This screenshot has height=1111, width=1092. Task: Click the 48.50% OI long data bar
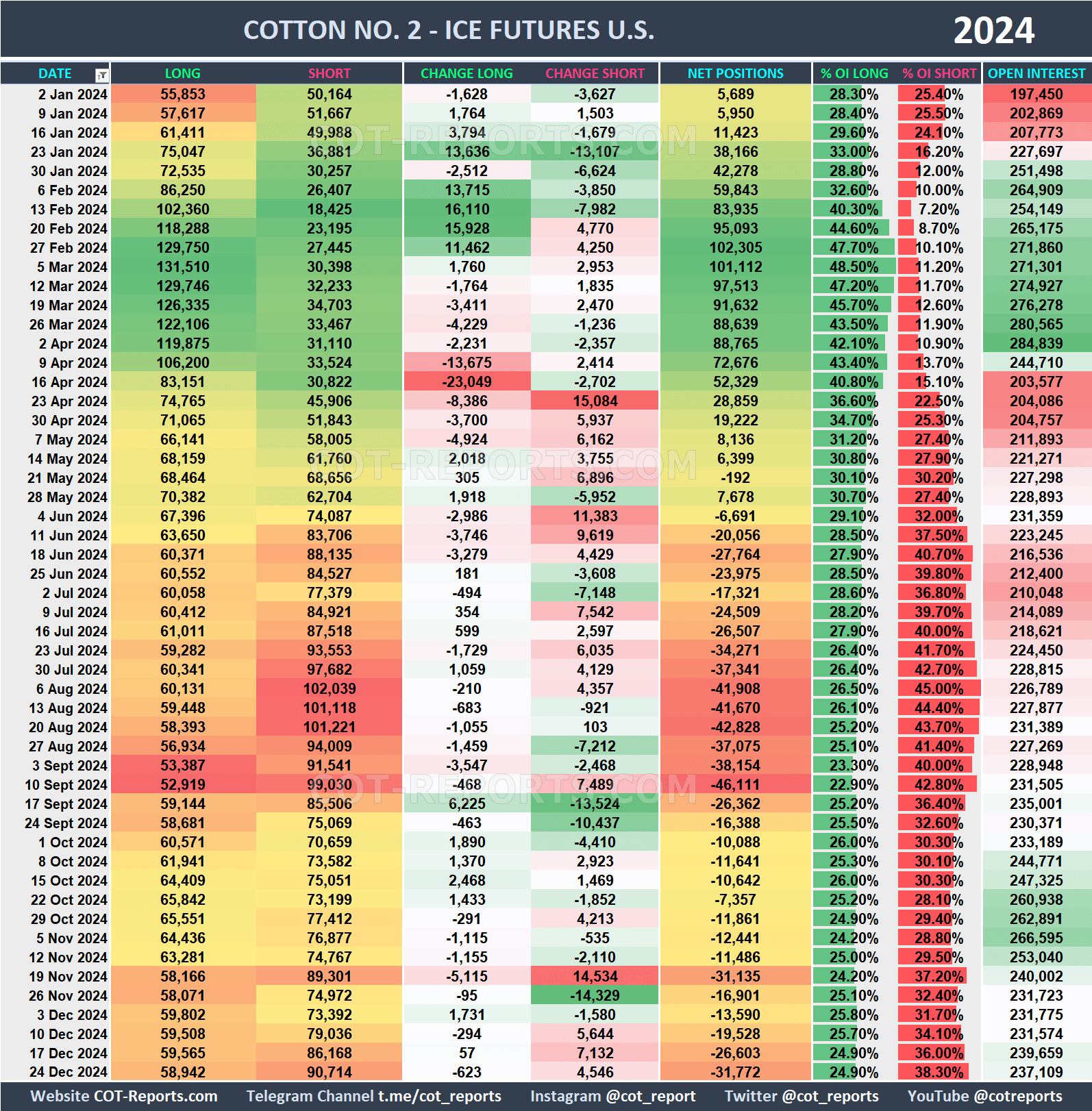[x=854, y=267]
